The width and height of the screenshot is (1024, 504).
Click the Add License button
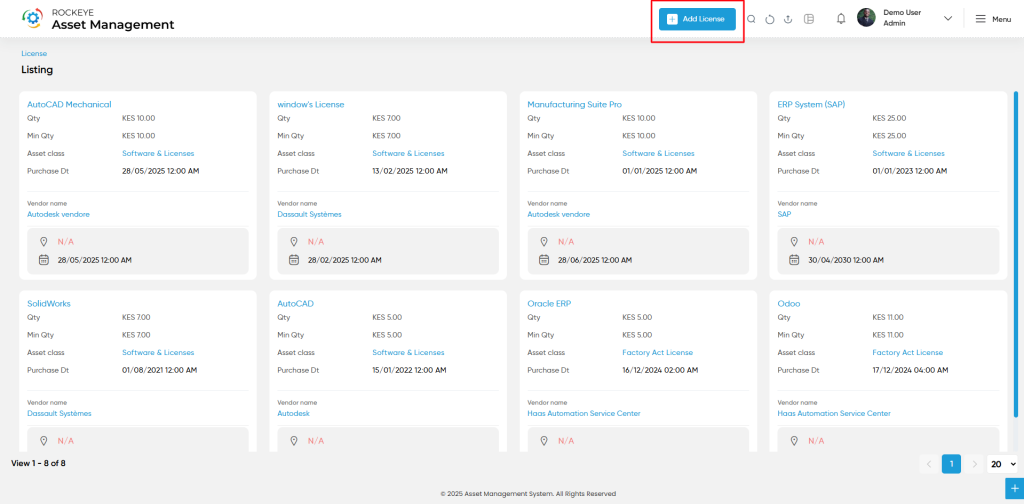697,19
